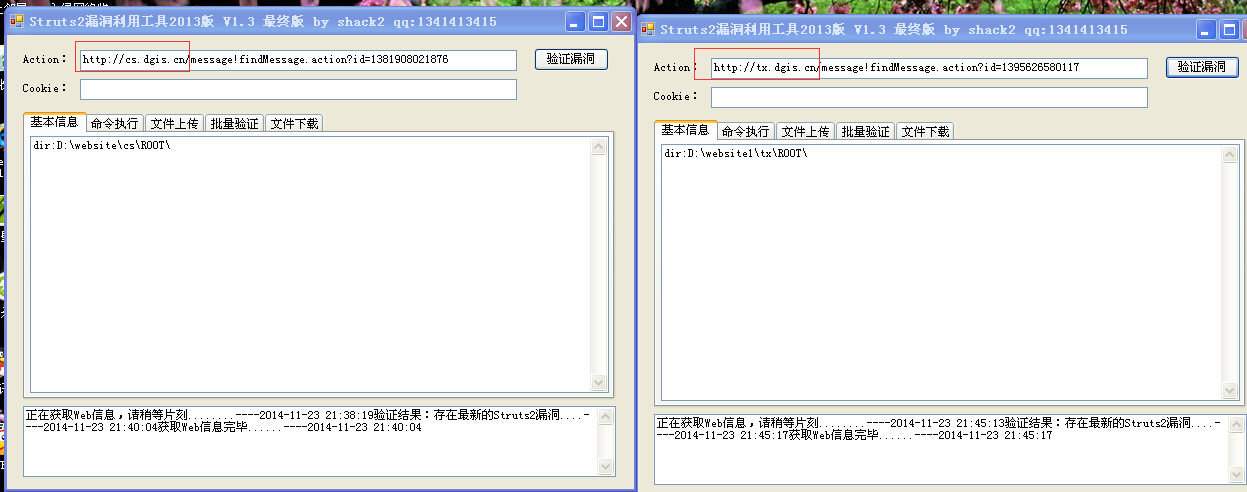This screenshot has width=1247, height=492.
Task: Select 基本信息 tab in left window
Action: pos(54,122)
